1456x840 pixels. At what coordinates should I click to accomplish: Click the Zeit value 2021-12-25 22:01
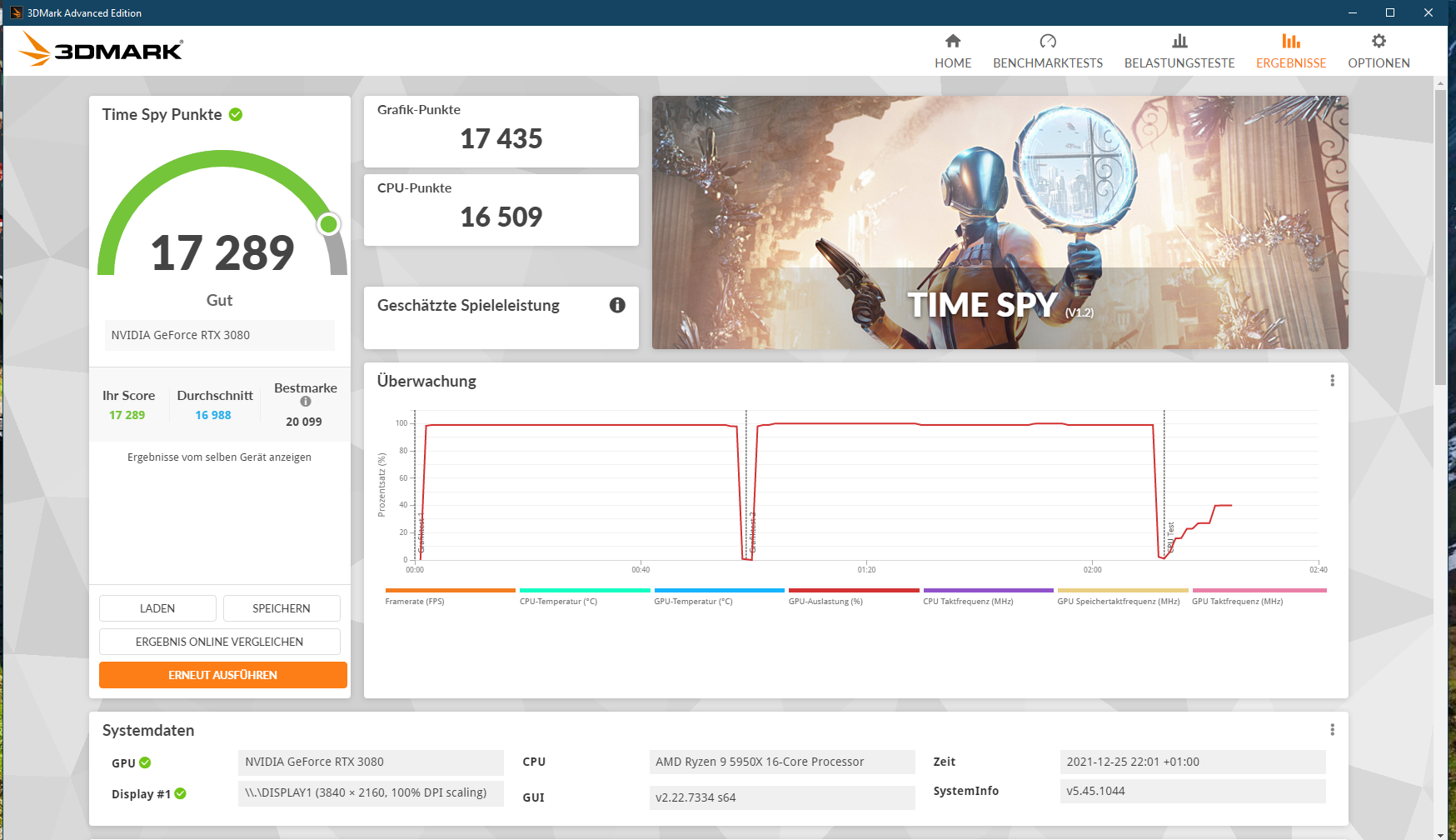pos(1193,762)
